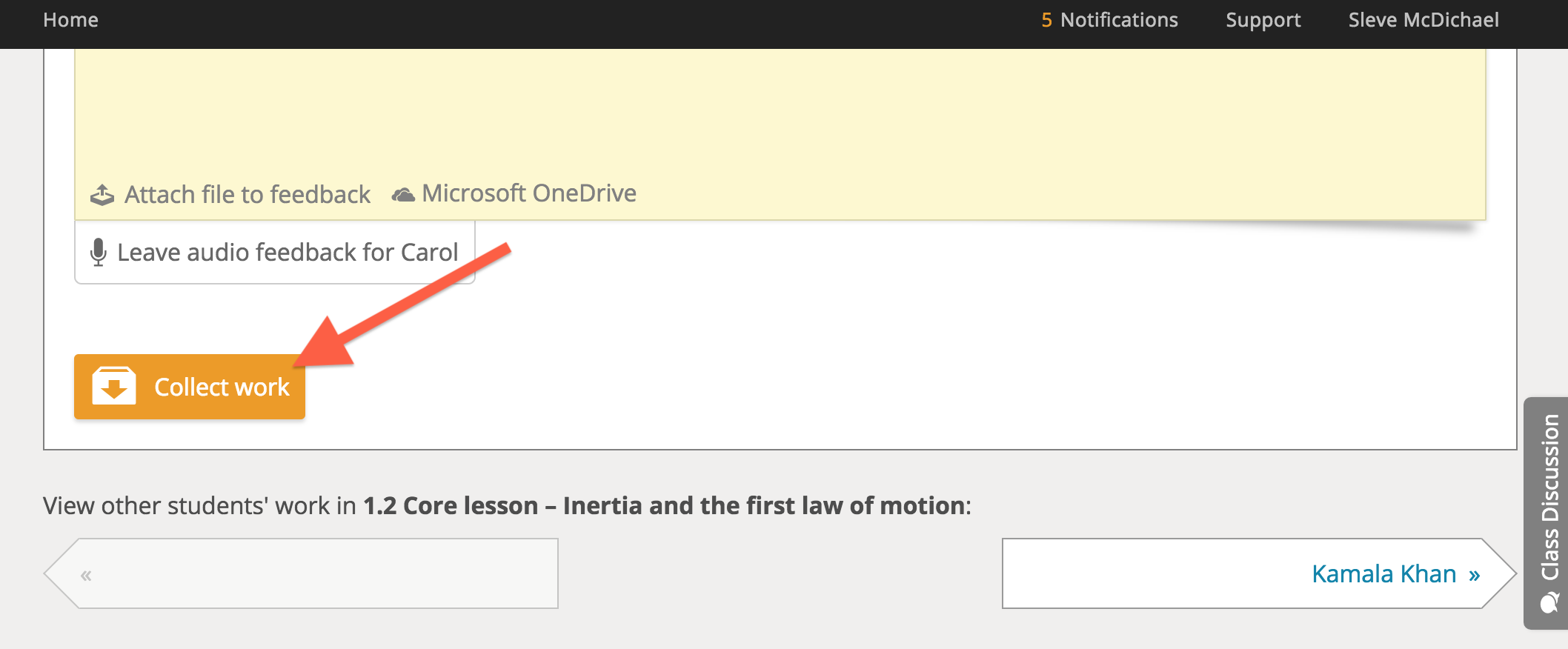Click inside the yellow feedback text area
1568x649 pixels.
click(780, 111)
